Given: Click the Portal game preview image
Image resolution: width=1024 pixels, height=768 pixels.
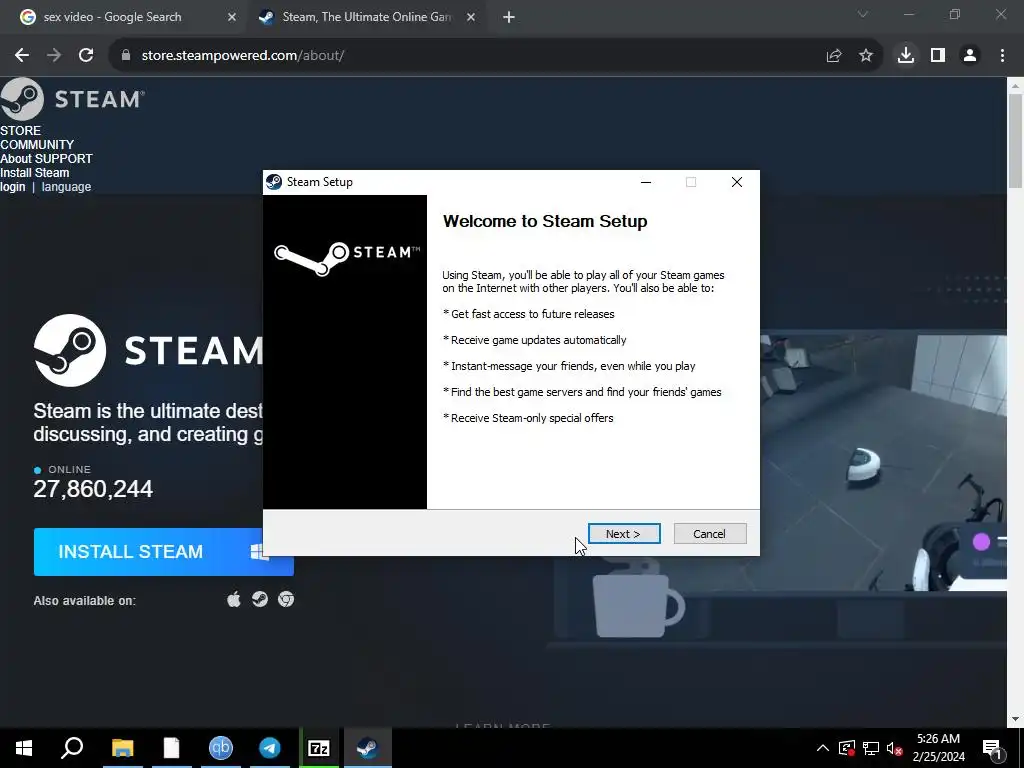Looking at the screenshot, I should [x=883, y=462].
